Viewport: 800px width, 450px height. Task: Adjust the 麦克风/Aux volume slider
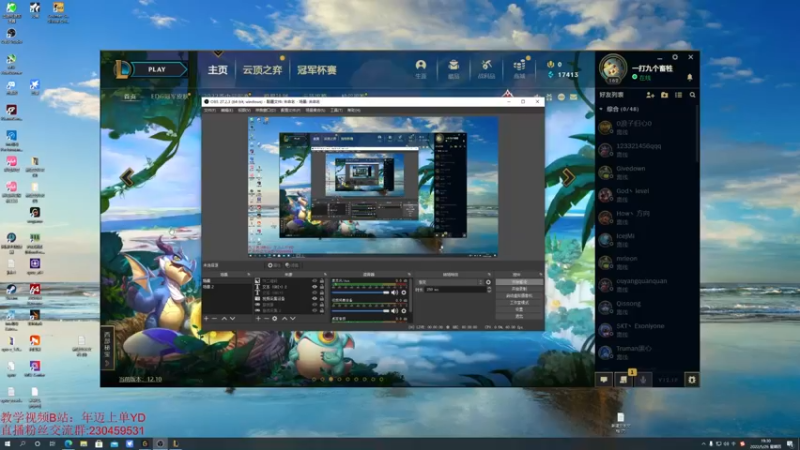point(360,293)
